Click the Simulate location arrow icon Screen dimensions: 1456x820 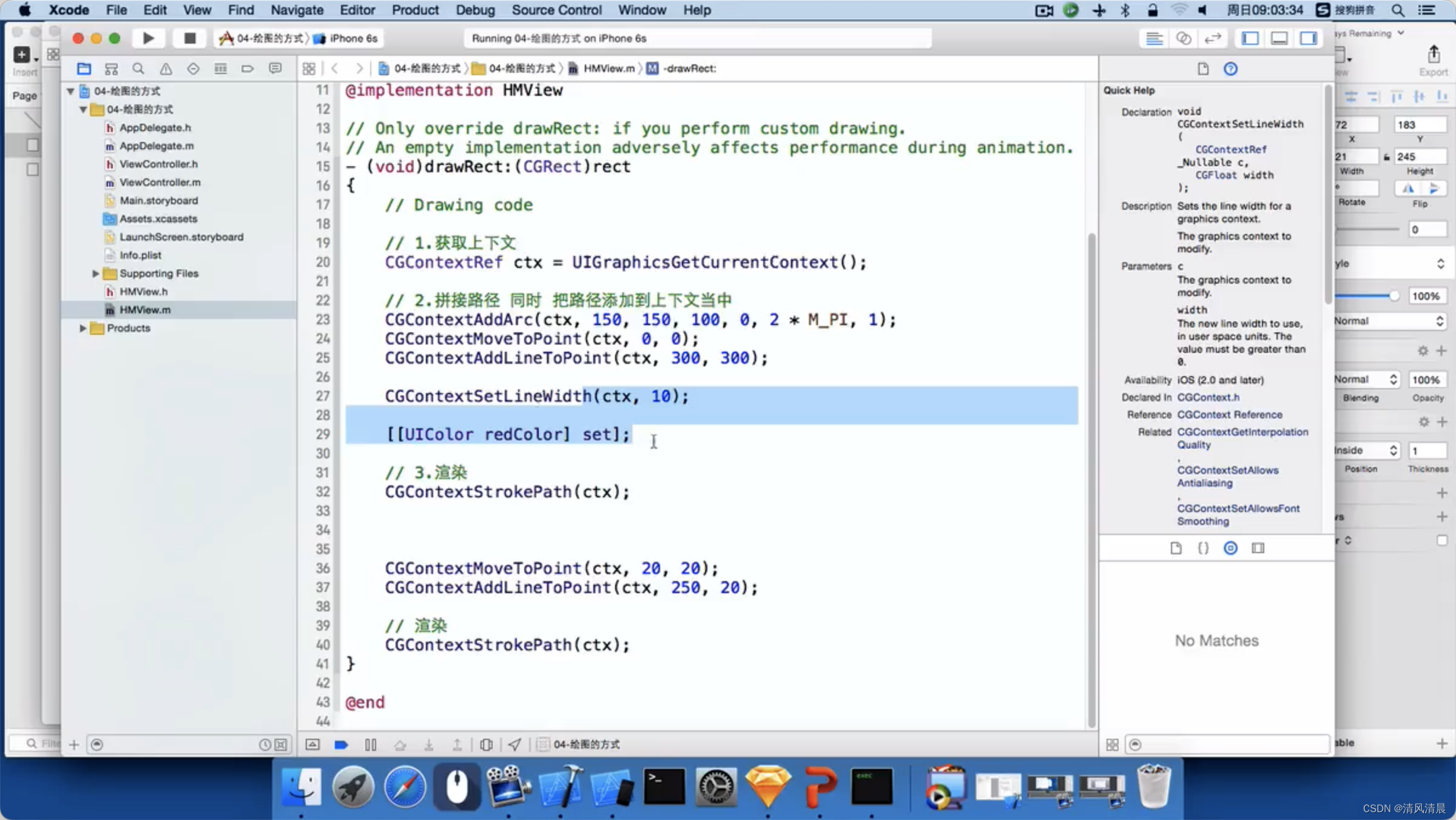click(x=514, y=744)
